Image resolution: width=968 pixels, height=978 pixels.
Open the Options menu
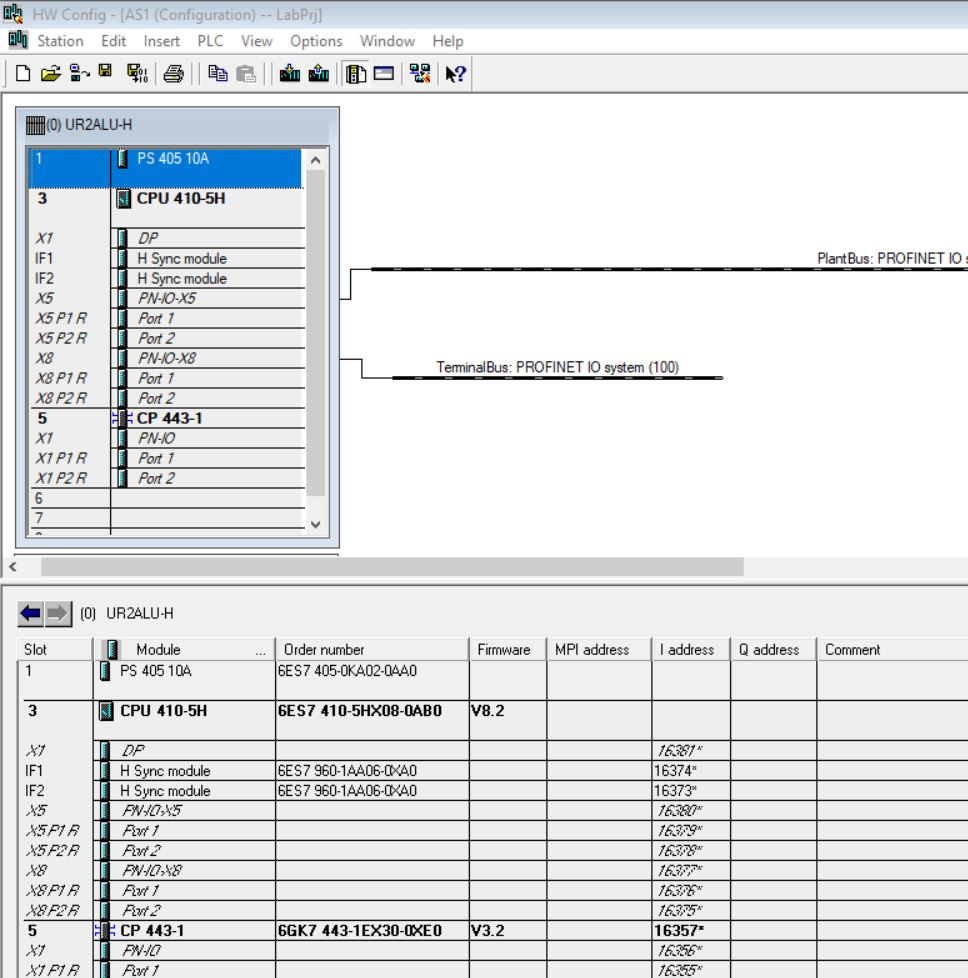(316, 41)
